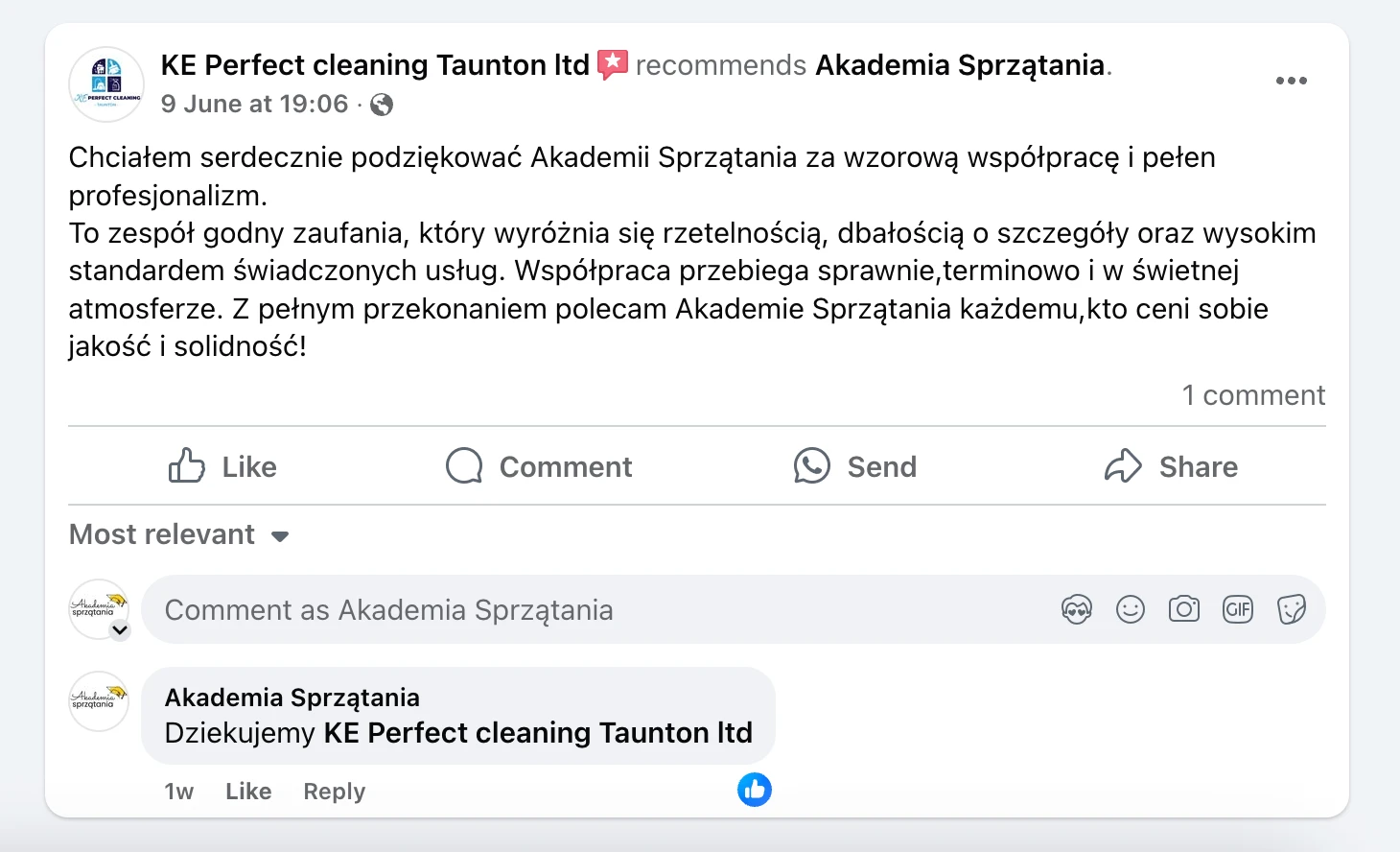Image resolution: width=1400 pixels, height=852 pixels.
Task: Reply to the Akademia Sprzątania comment
Action: [334, 792]
